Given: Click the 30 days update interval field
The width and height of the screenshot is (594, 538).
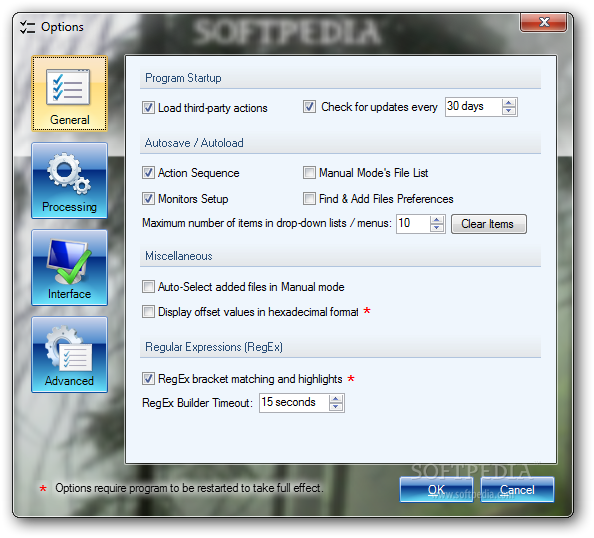Looking at the screenshot, I should click(x=474, y=107).
